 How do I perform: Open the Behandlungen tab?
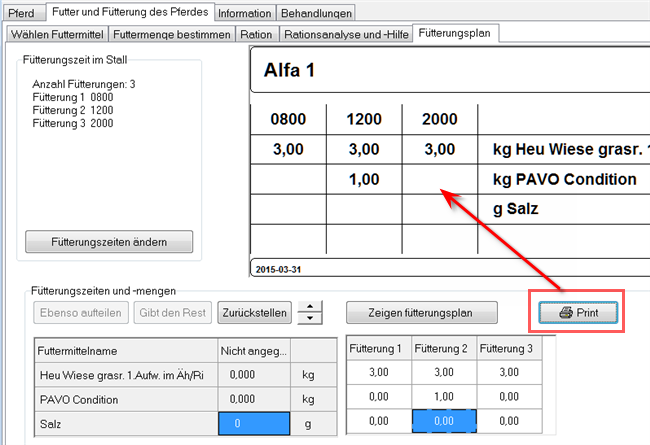pos(316,13)
